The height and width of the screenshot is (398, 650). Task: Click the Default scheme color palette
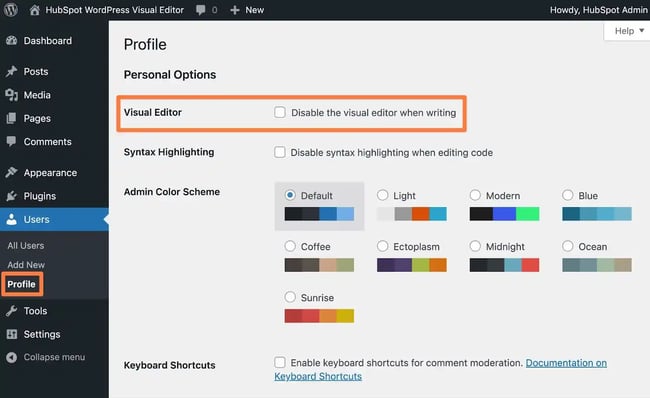(319, 214)
